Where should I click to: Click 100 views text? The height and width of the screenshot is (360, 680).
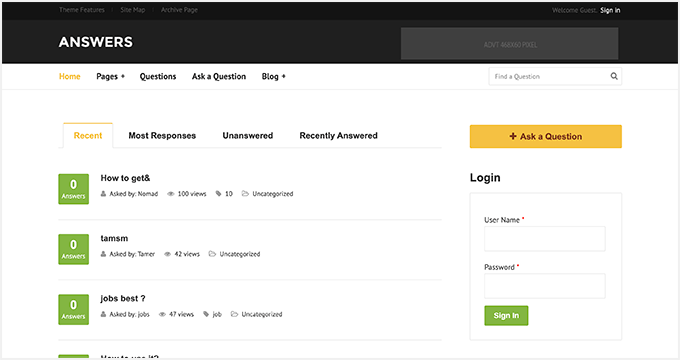[192, 194]
